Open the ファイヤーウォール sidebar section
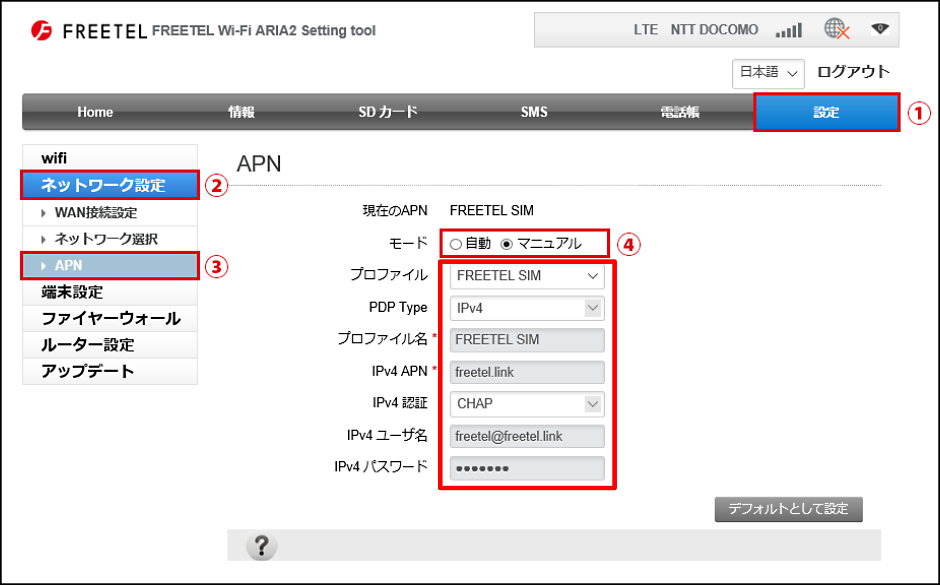 tap(110, 318)
